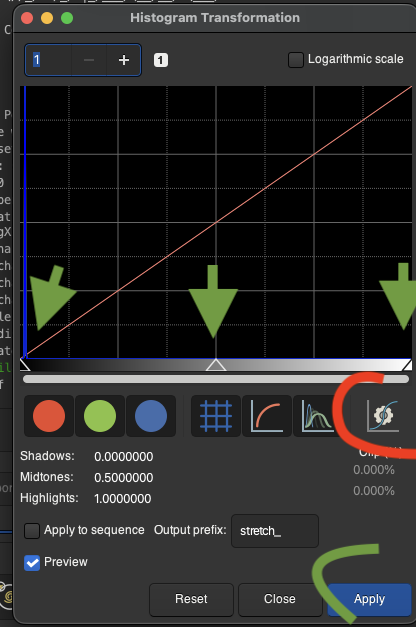Viewport: 416px width, 627px height.
Task: Increase zoom with the plus stepper
Action: click(x=124, y=60)
